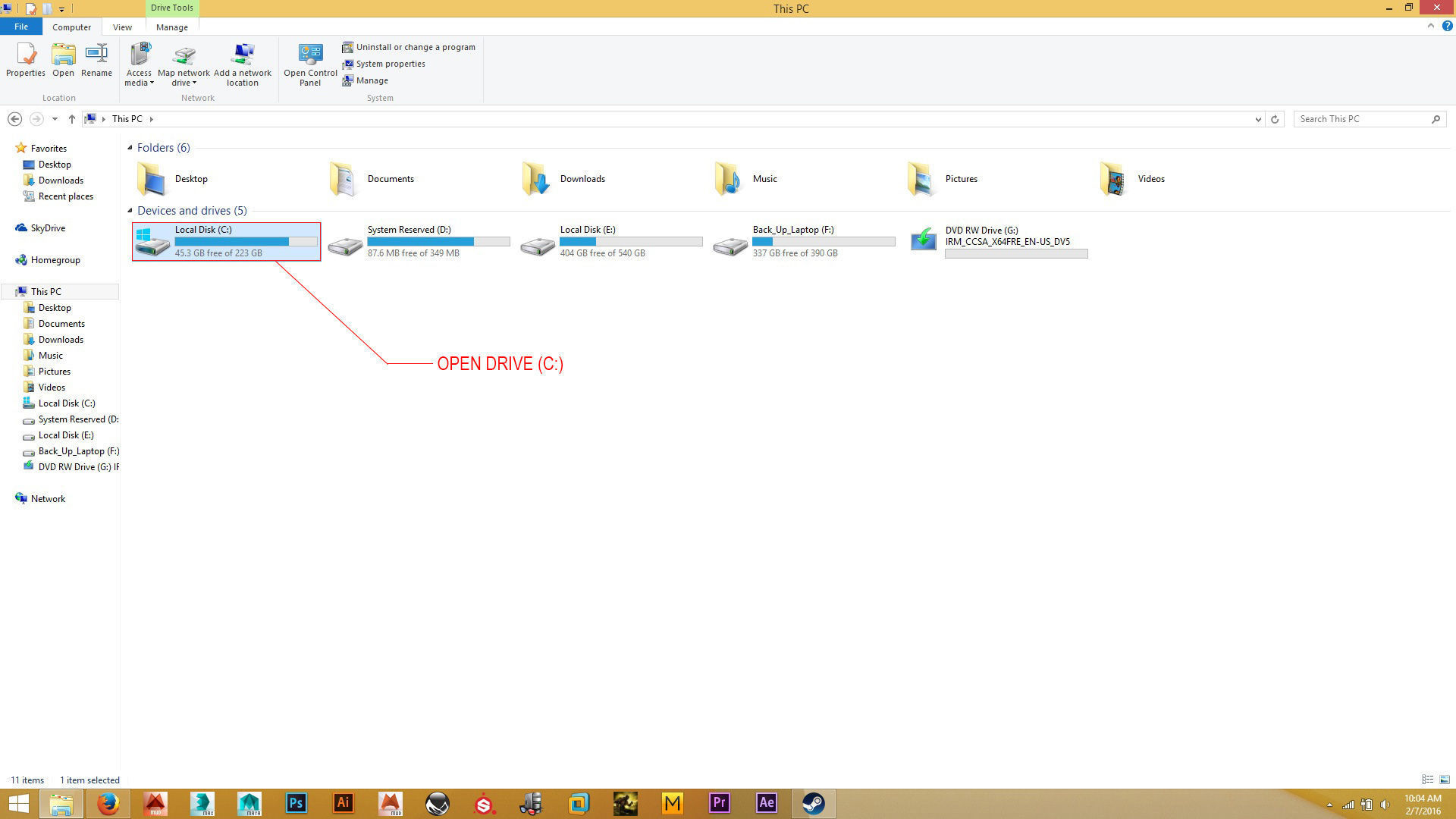Expand the Access media dropdown
The width and height of the screenshot is (1456, 819).
coord(152,83)
